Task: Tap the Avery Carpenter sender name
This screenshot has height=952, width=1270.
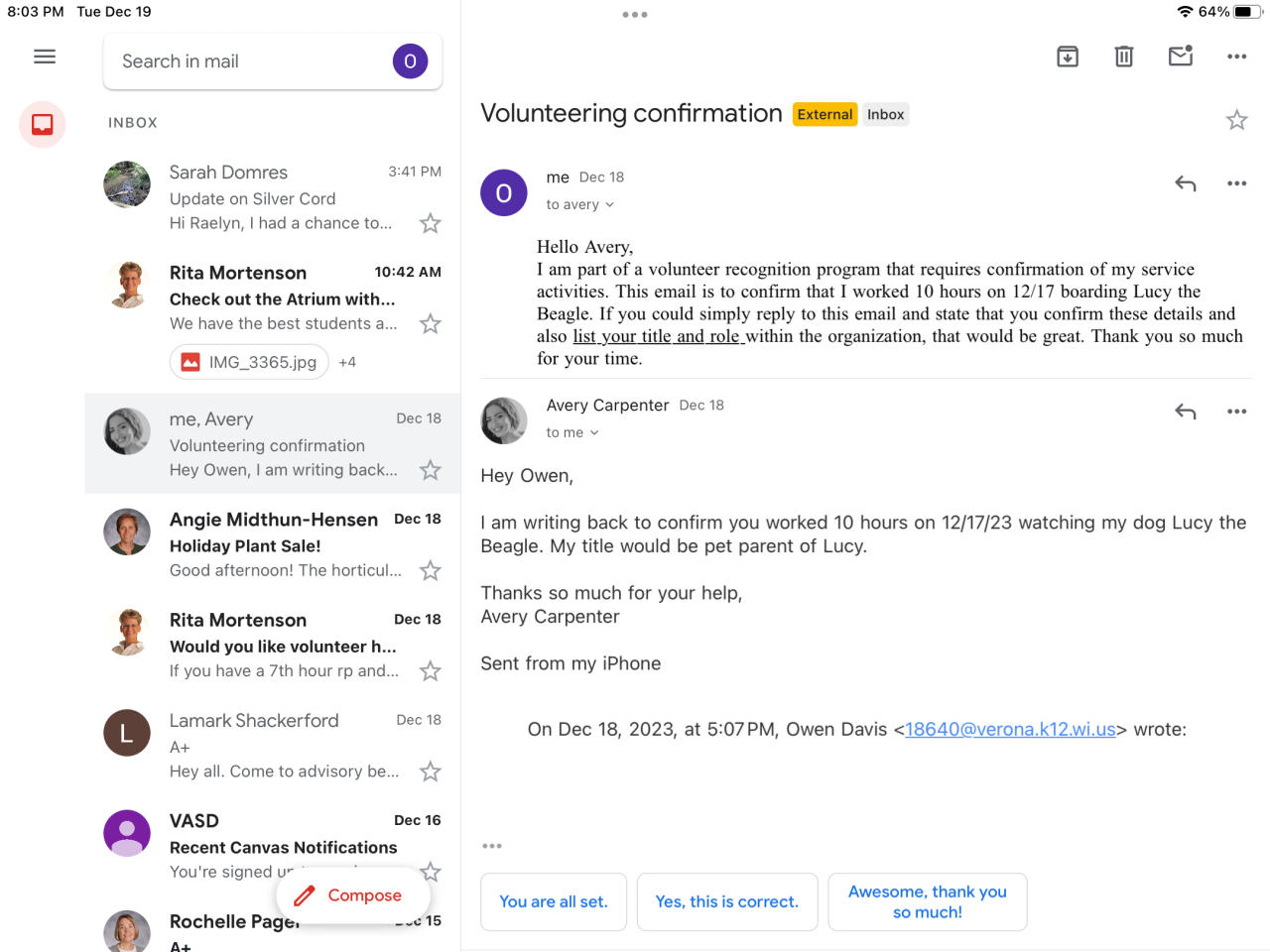Action: (x=607, y=405)
